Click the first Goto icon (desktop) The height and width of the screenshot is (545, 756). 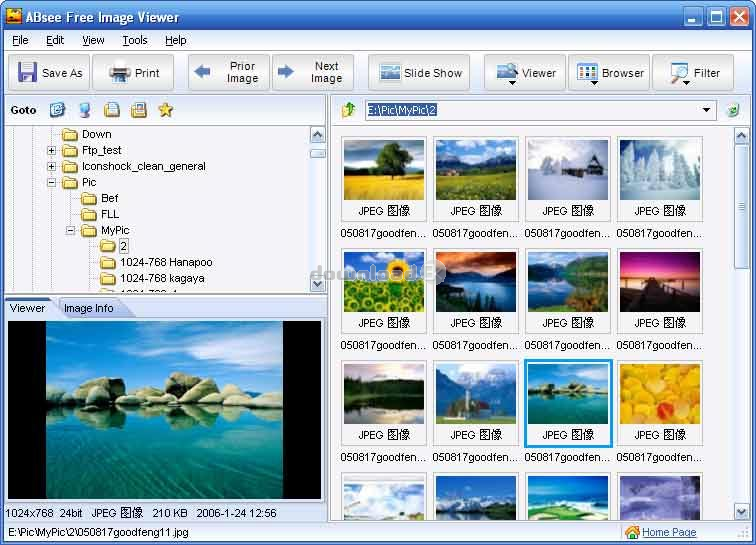click(x=57, y=110)
